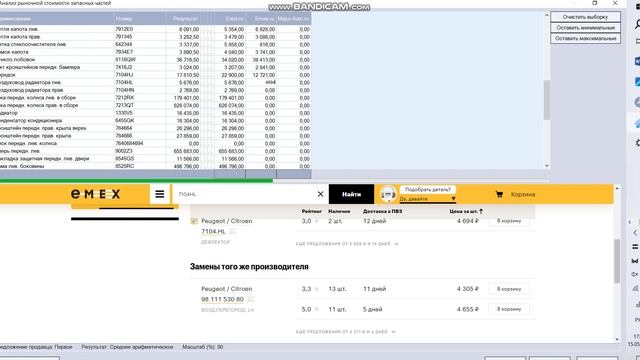Click the Exist.ru column header
640x360 pixels.
[x=230, y=19]
